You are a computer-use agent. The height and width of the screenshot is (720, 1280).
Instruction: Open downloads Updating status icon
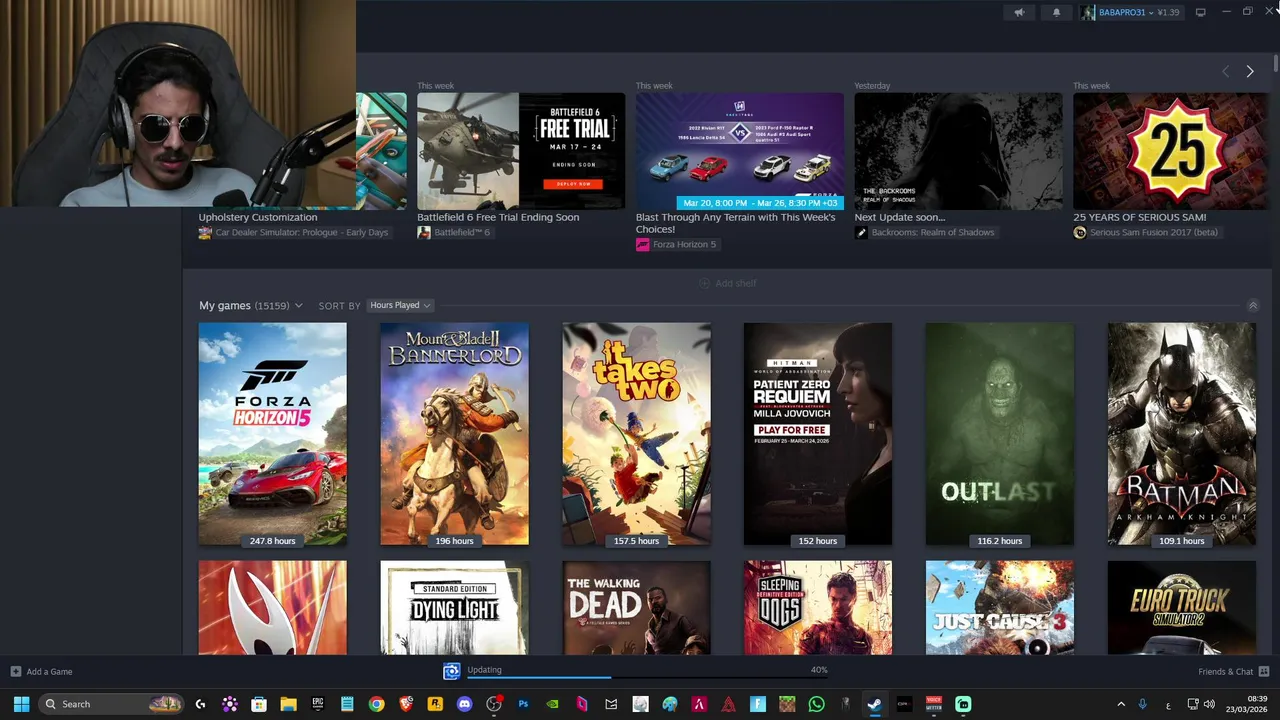[451, 671]
